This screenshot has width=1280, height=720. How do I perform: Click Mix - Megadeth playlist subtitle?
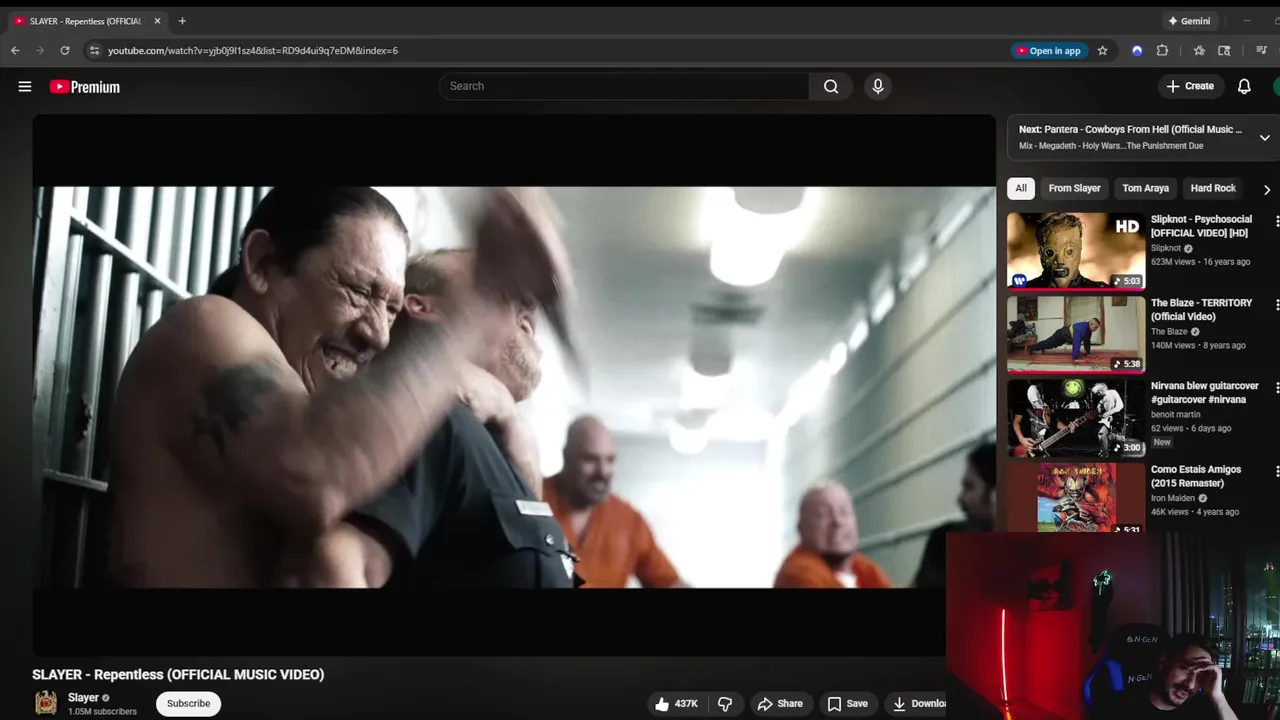[x=1111, y=146]
